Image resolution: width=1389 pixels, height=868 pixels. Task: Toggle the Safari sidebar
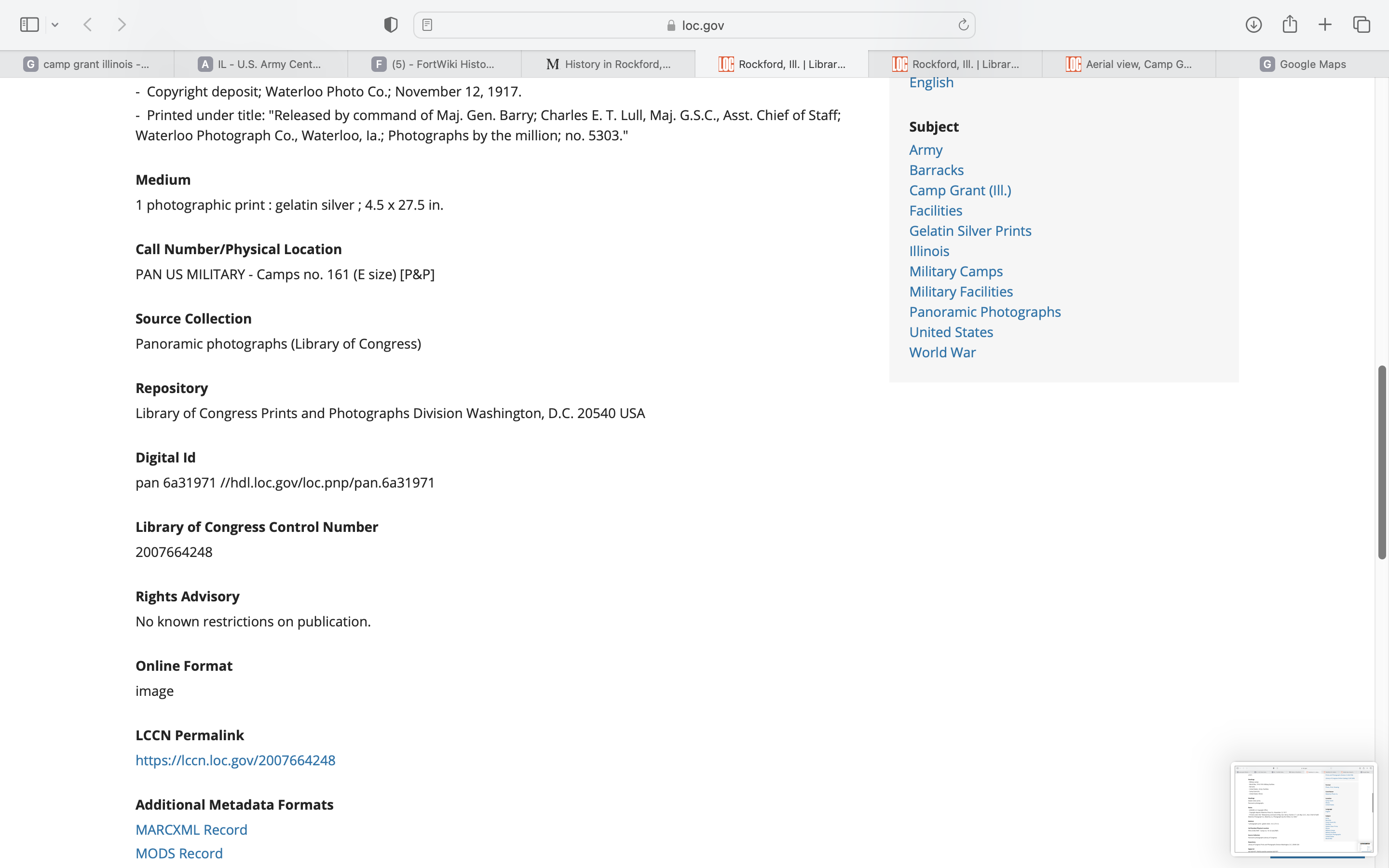[x=29, y=25]
